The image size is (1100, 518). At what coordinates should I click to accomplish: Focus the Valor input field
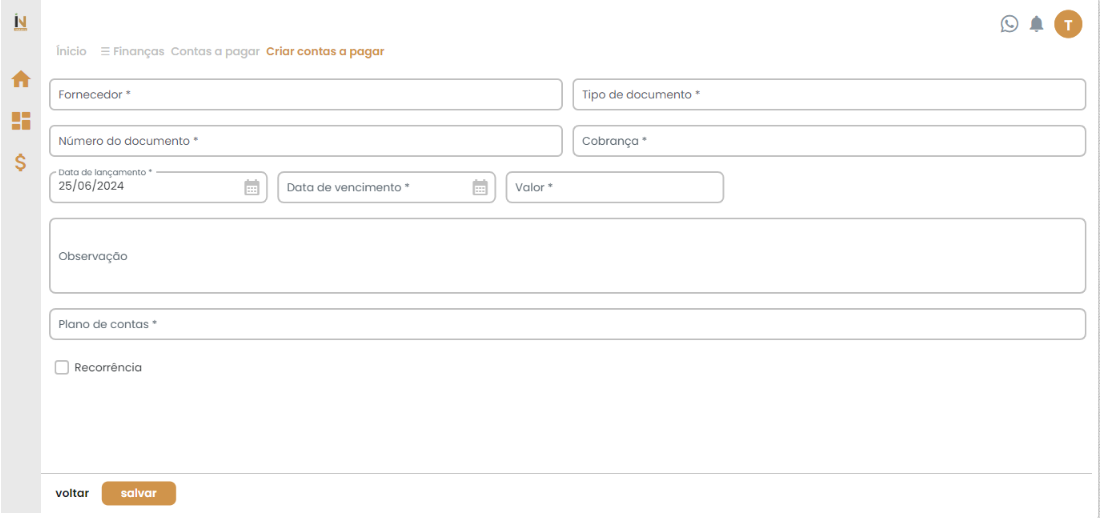point(614,188)
